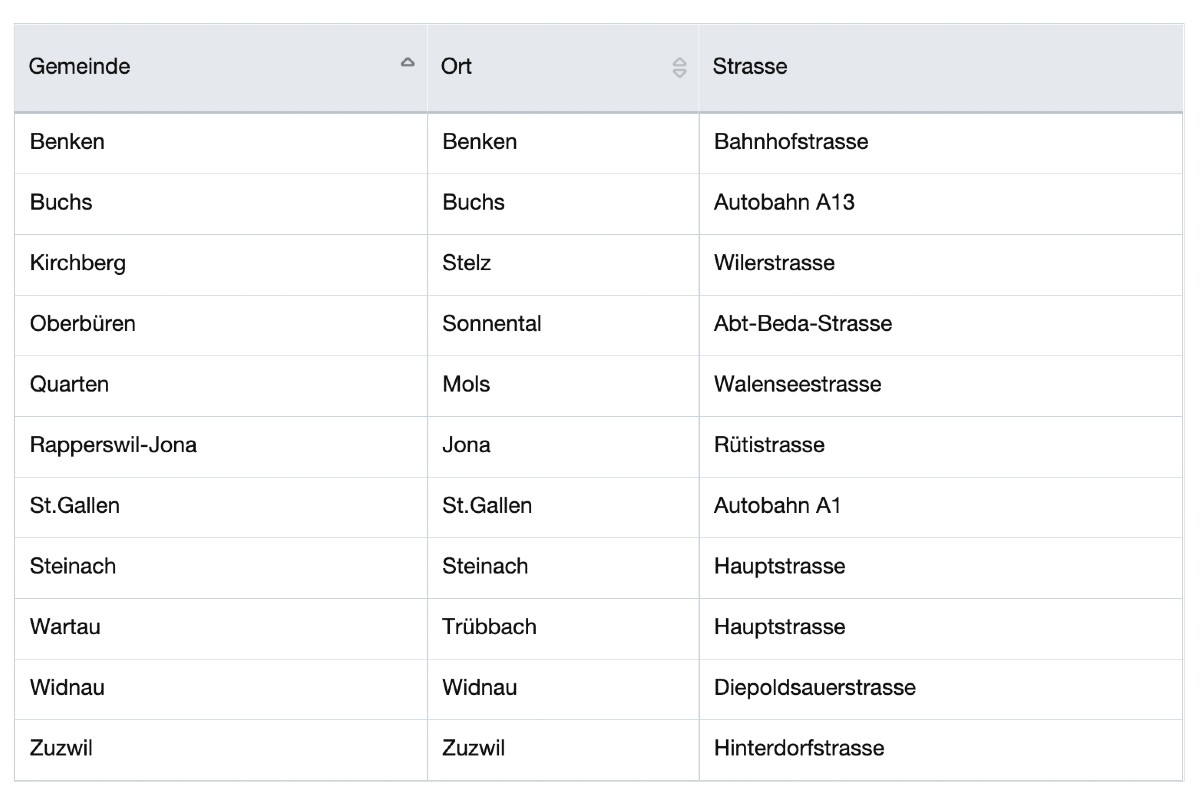
Task: Click the Sonnental Ort cell
Action: click(491, 324)
